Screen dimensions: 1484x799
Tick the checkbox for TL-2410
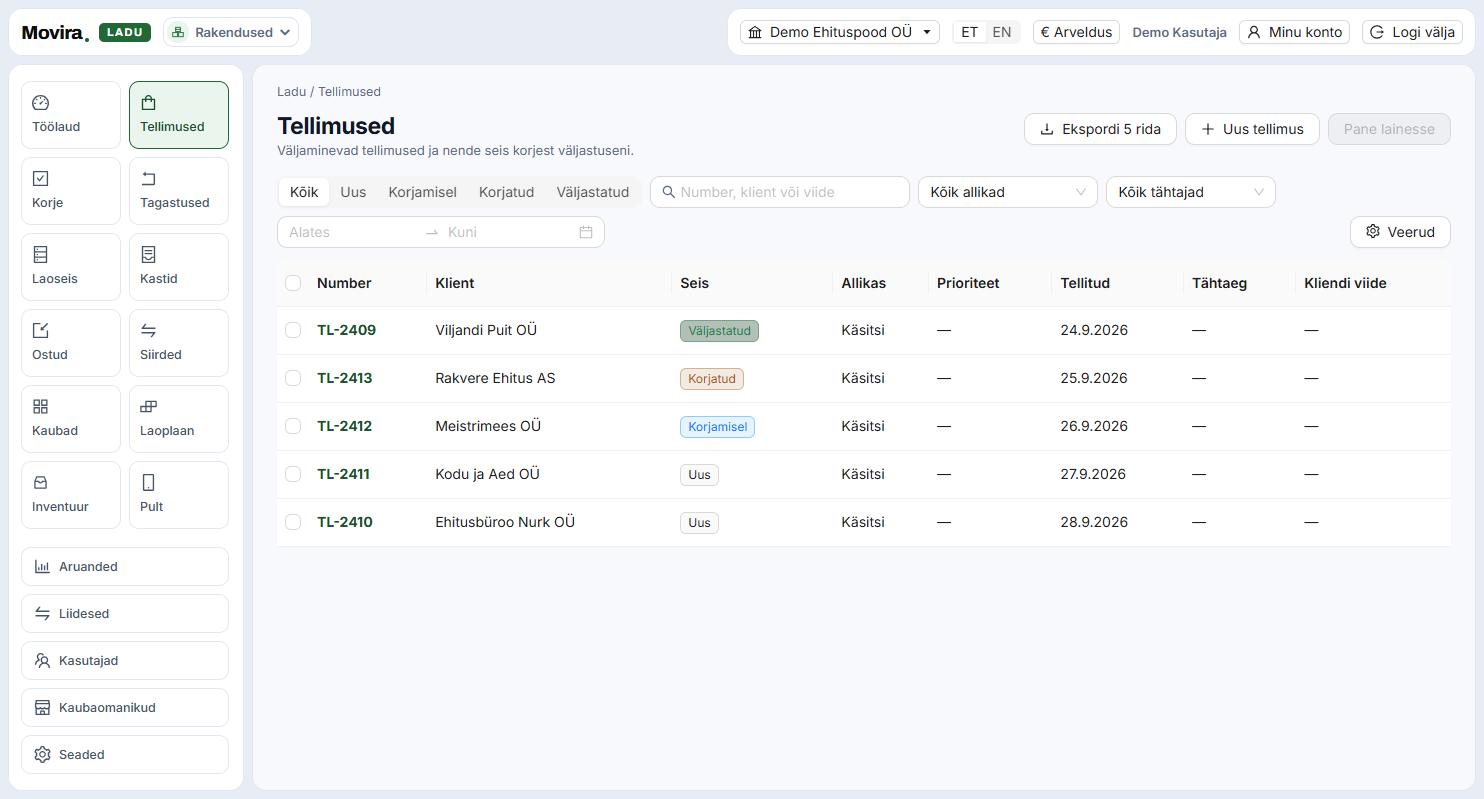click(x=293, y=522)
